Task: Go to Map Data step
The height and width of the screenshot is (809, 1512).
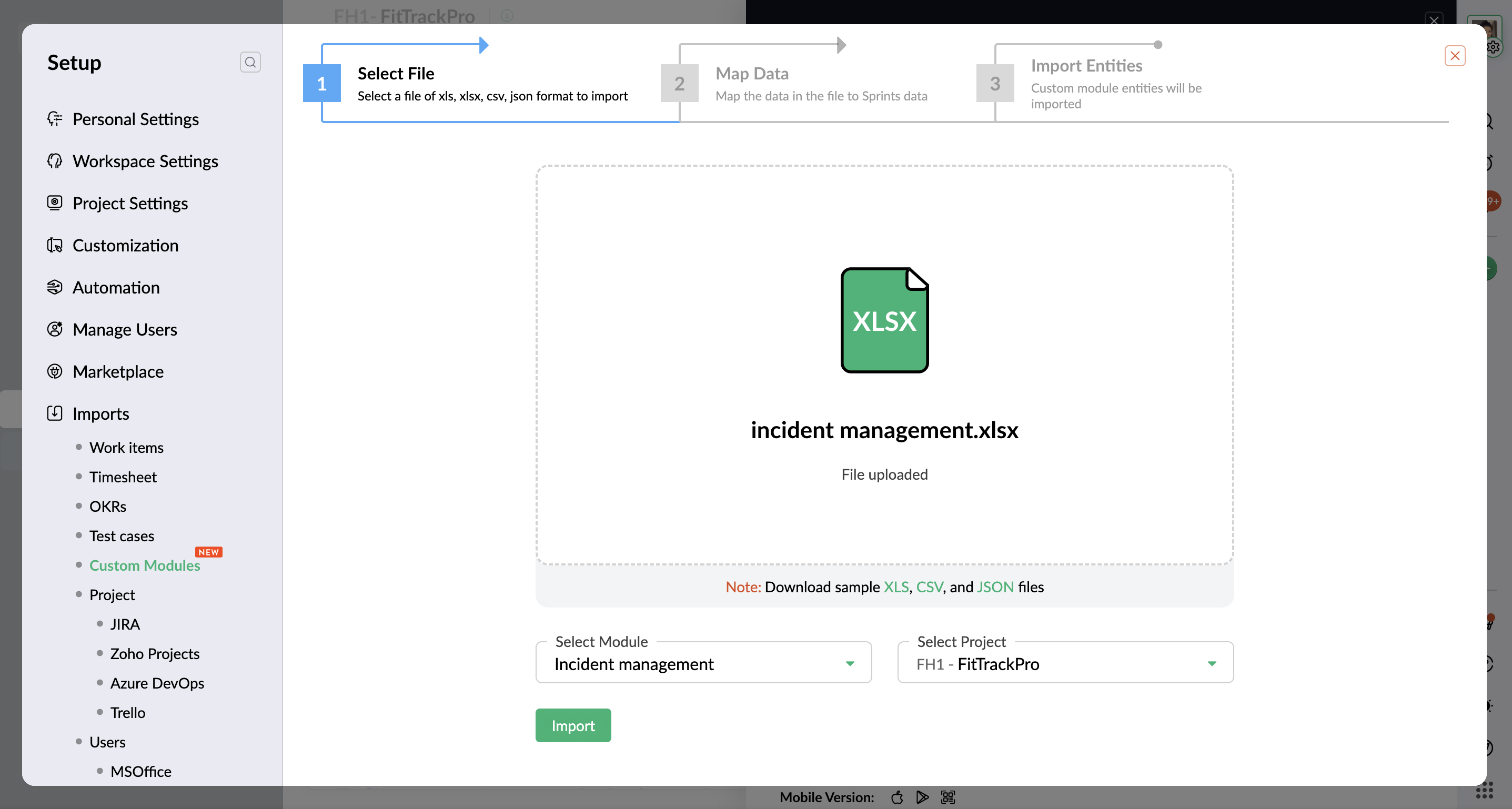Action: click(x=751, y=75)
